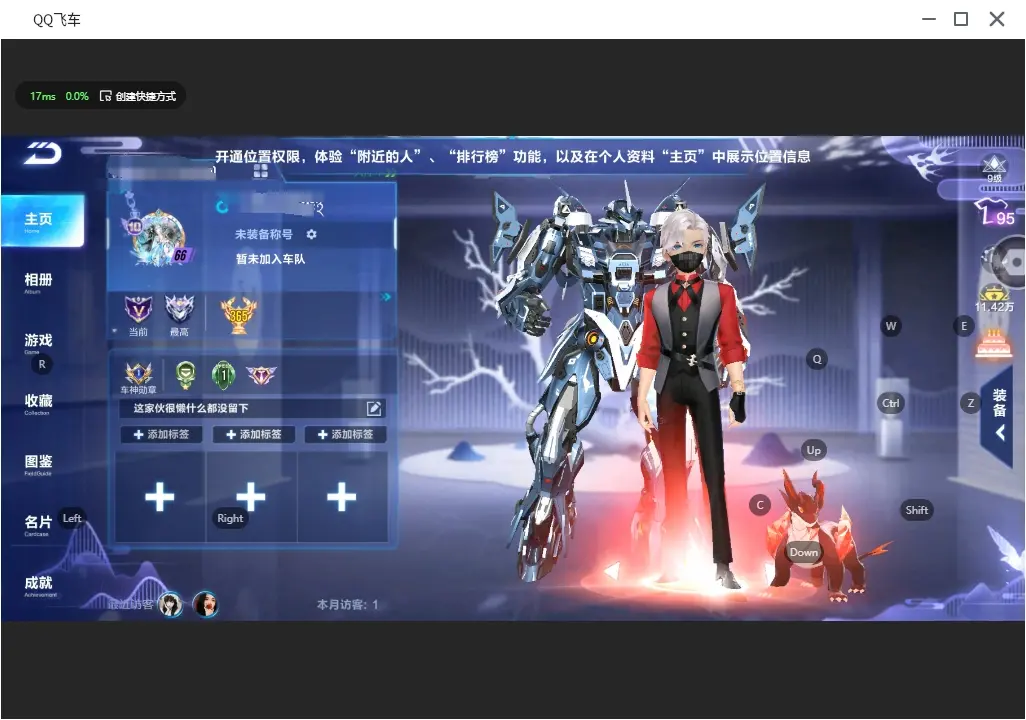
Task: Go to the 收藏 collection tab
Action: point(38,403)
